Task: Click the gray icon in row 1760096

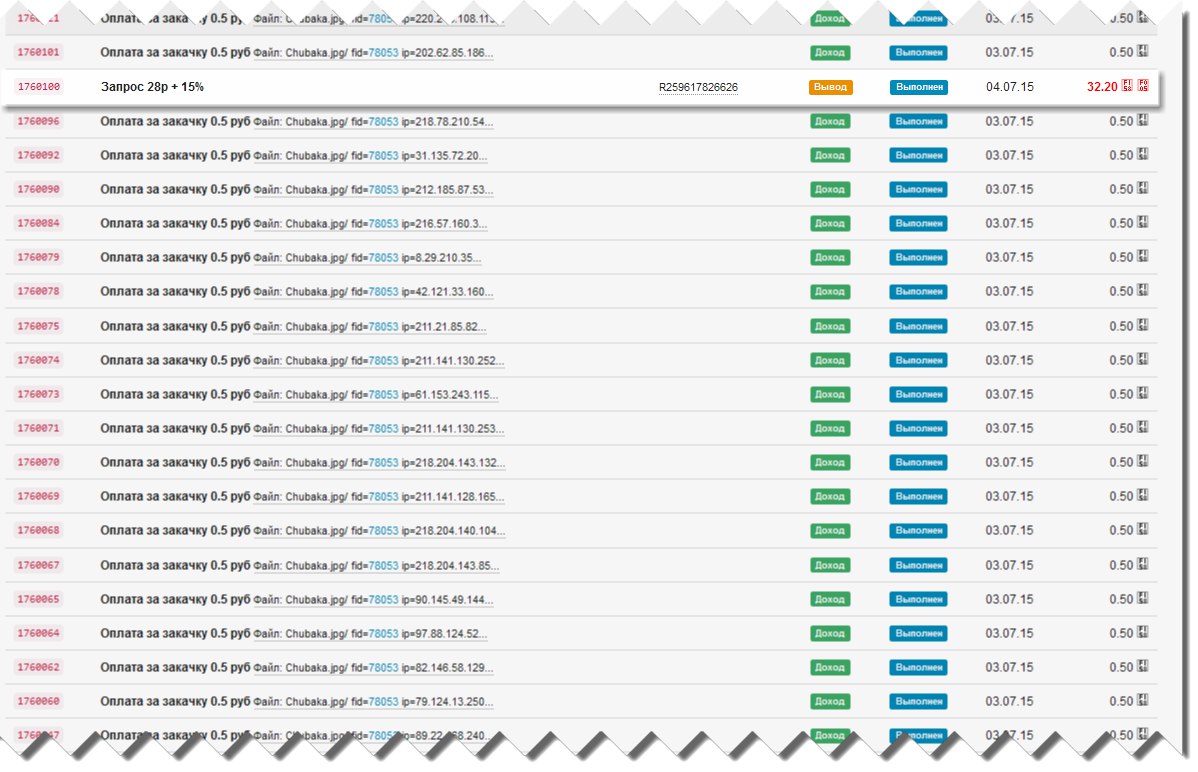Action: (x=1143, y=121)
